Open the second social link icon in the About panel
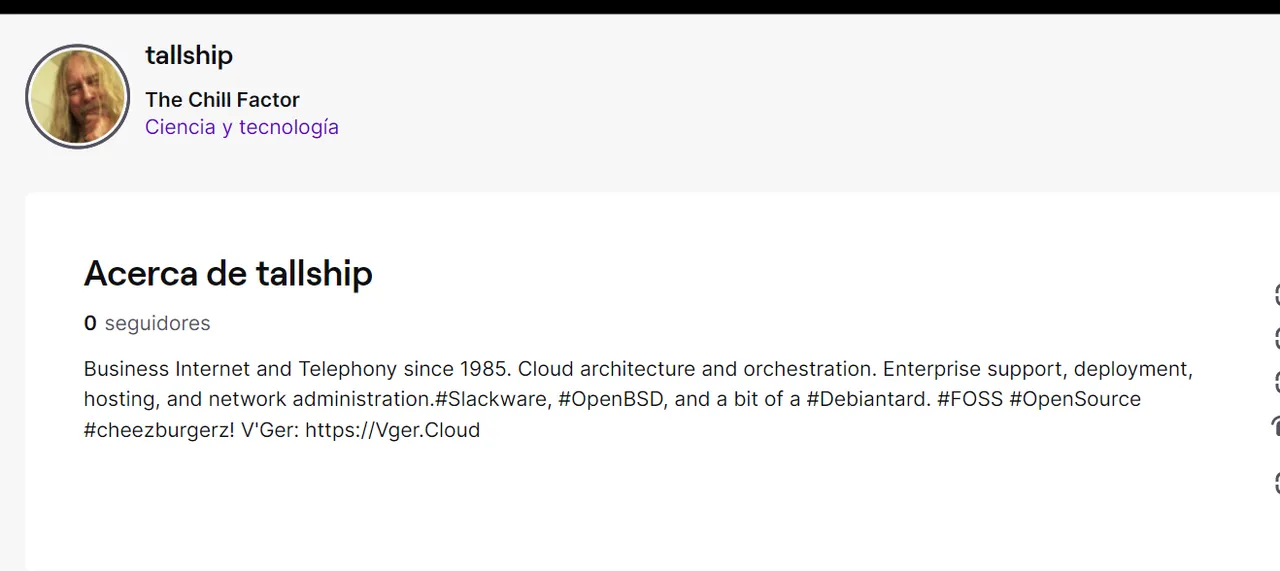1280x571 pixels. (x=1275, y=338)
